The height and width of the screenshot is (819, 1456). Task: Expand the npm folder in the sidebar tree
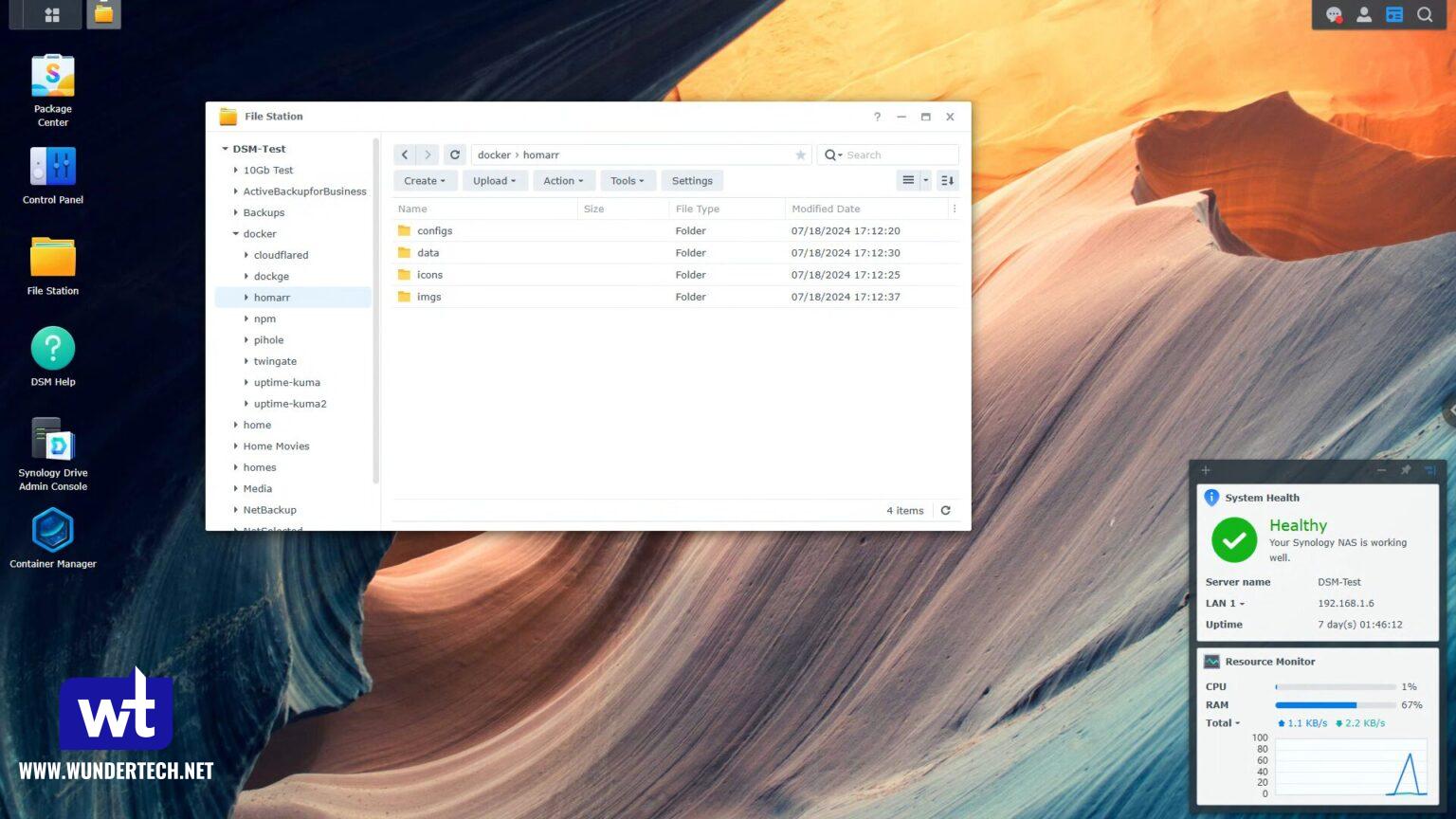pyautogui.click(x=246, y=318)
